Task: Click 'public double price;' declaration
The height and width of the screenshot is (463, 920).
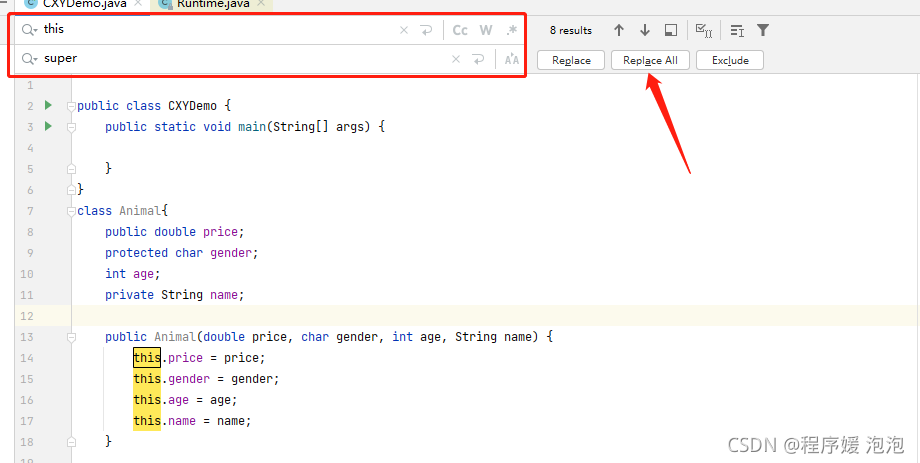Action: point(174,232)
